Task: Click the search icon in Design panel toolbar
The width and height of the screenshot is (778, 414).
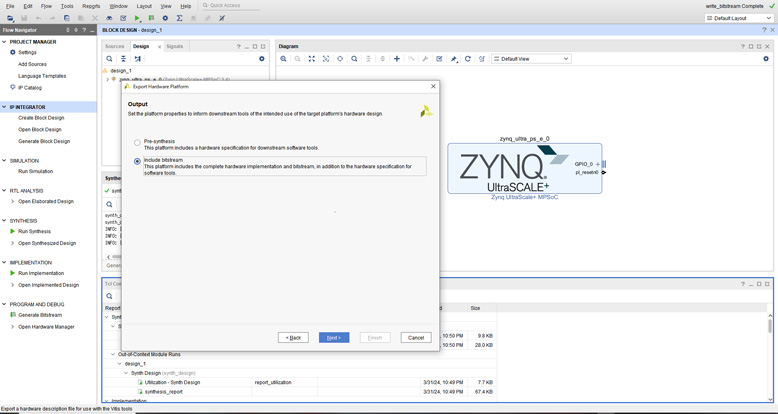Action: pyautogui.click(x=109, y=59)
